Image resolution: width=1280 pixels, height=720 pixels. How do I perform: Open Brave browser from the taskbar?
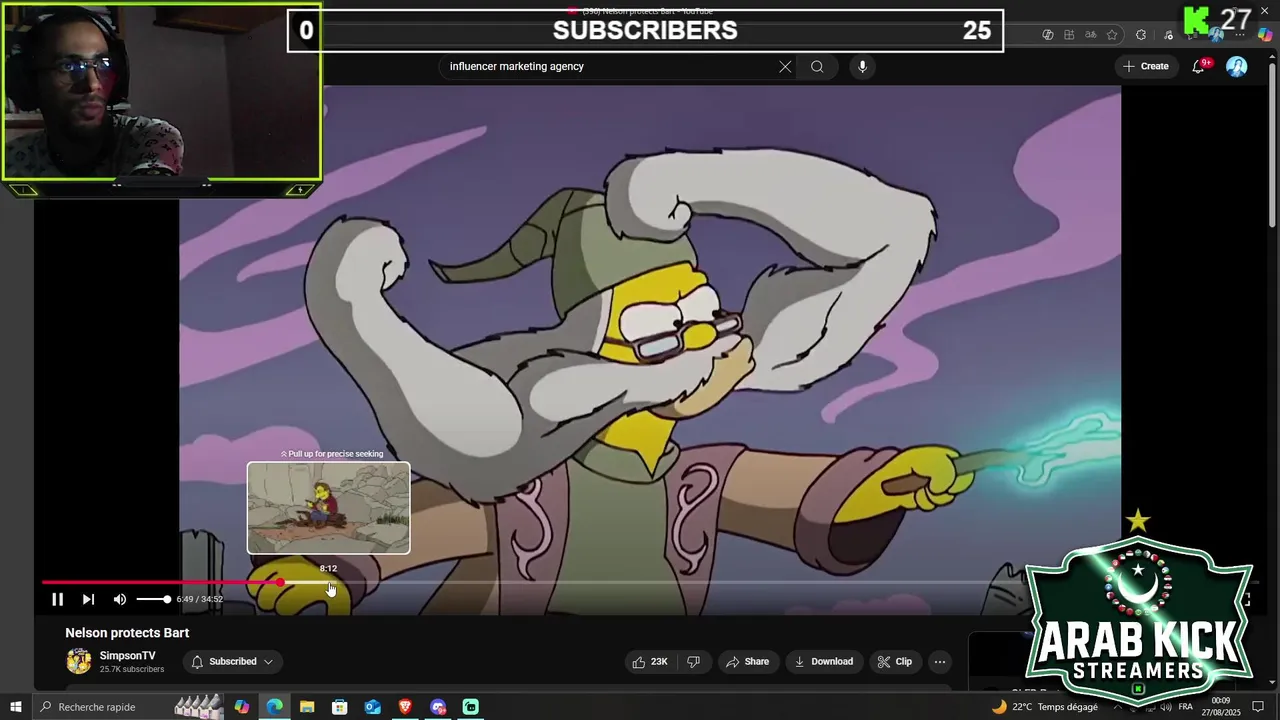(405, 707)
